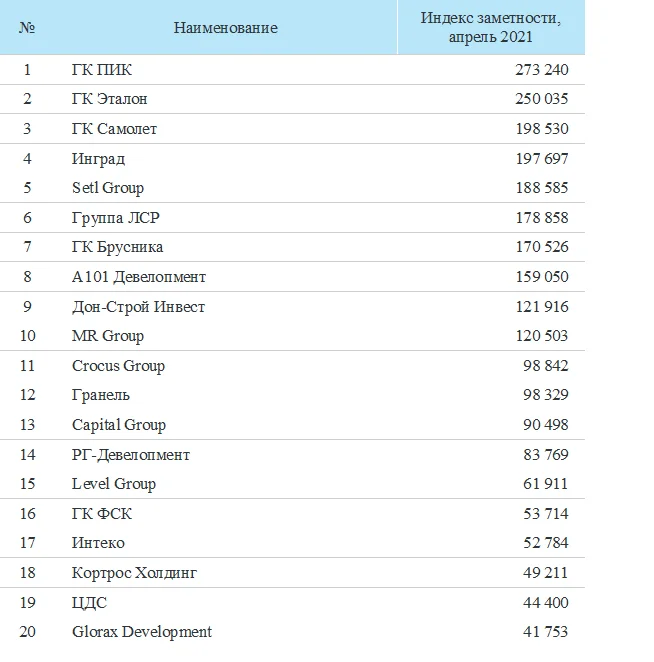Click the Индекс заметности column header
The height and width of the screenshot is (662, 654).
click(490, 27)
